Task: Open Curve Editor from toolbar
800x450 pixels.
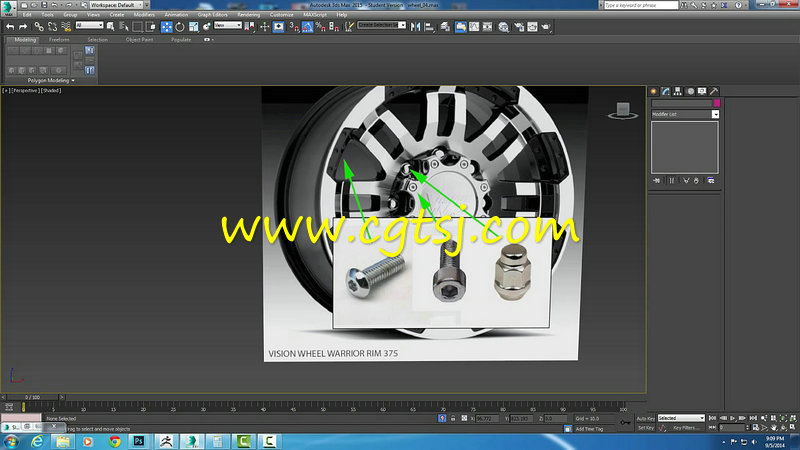Action: click(474, 27)
